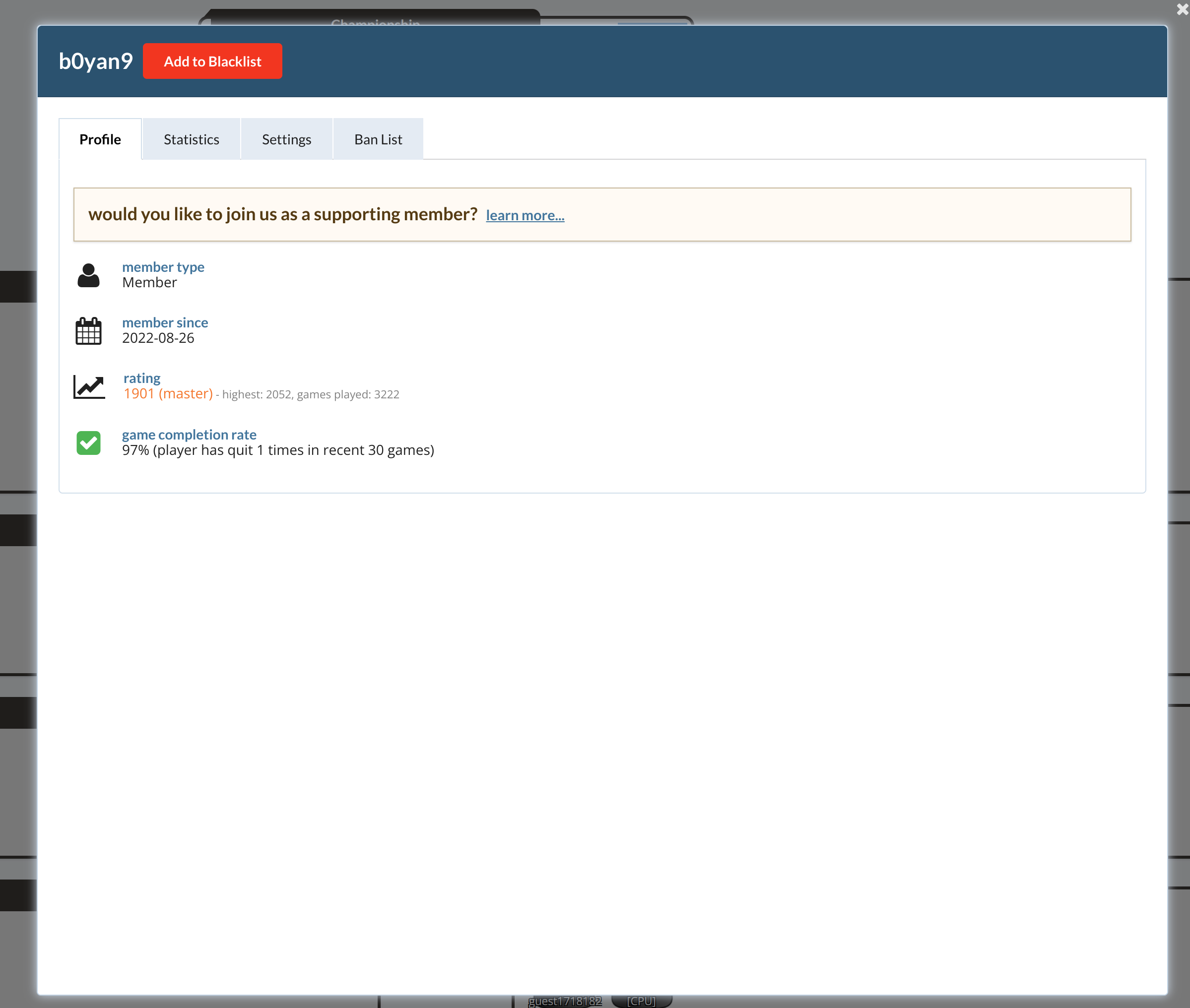Click the green completion rate toggle icon
1190x1008 pixels.
tap(89, 443)
